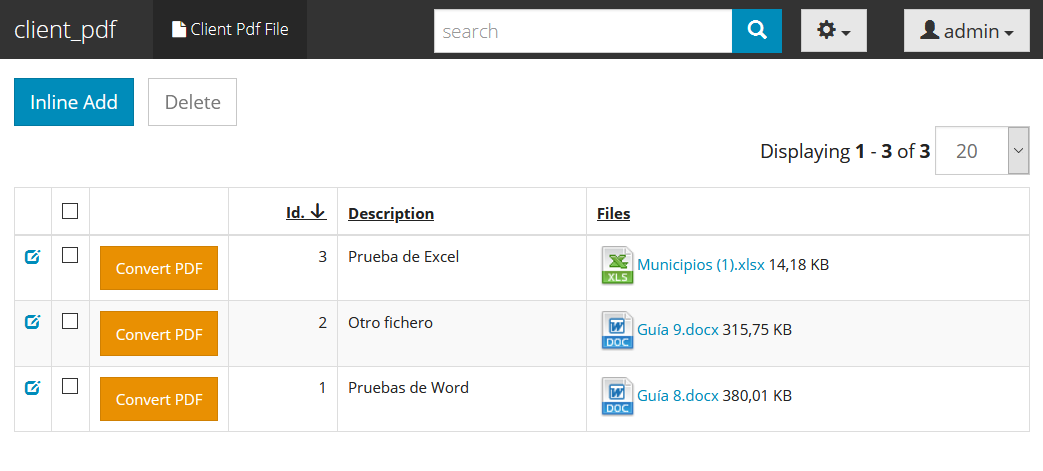Click the Inline Add button
This screenshot has height=471, width=1043.
[74, 102]
